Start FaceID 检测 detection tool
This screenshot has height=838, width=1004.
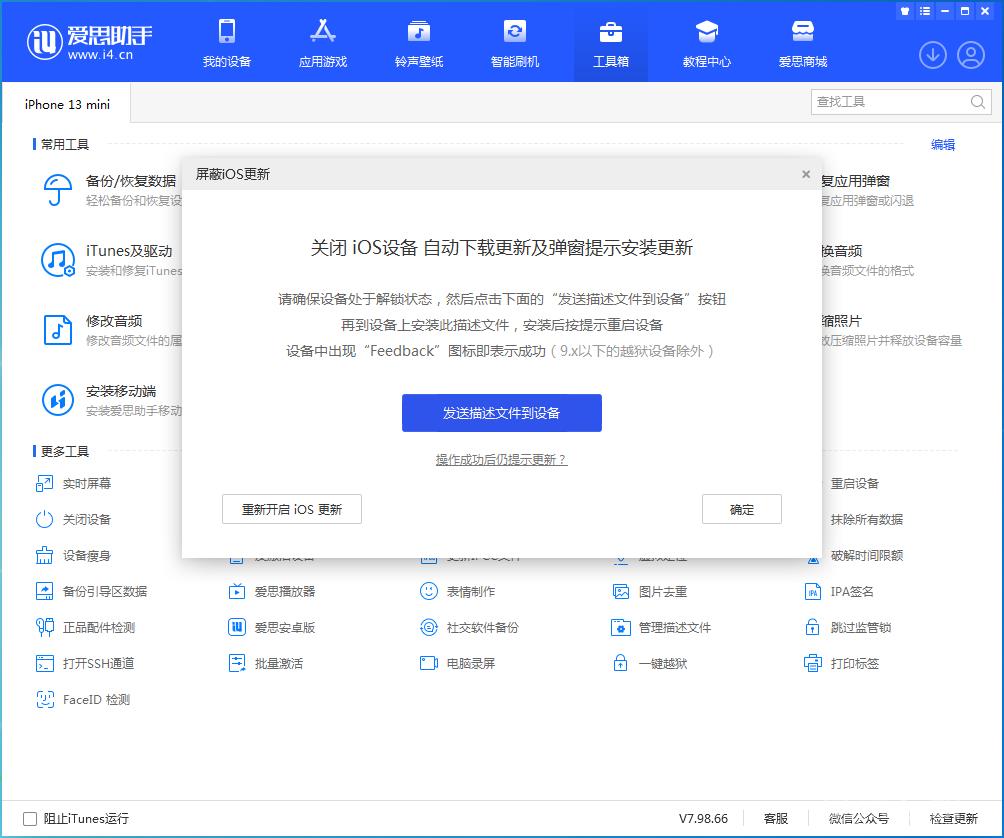(90, 699)
